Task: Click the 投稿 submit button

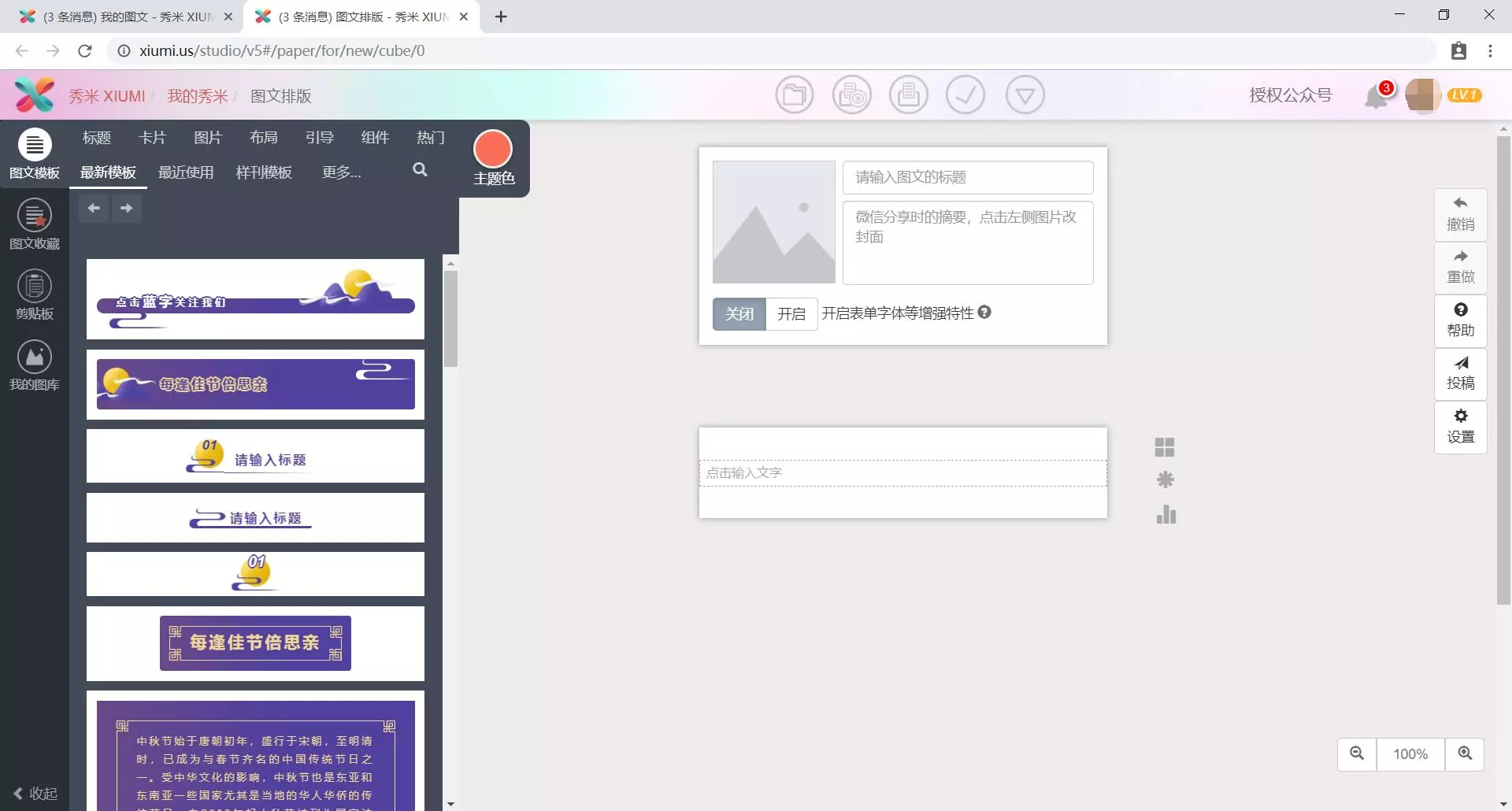Action: [1461, 374]
